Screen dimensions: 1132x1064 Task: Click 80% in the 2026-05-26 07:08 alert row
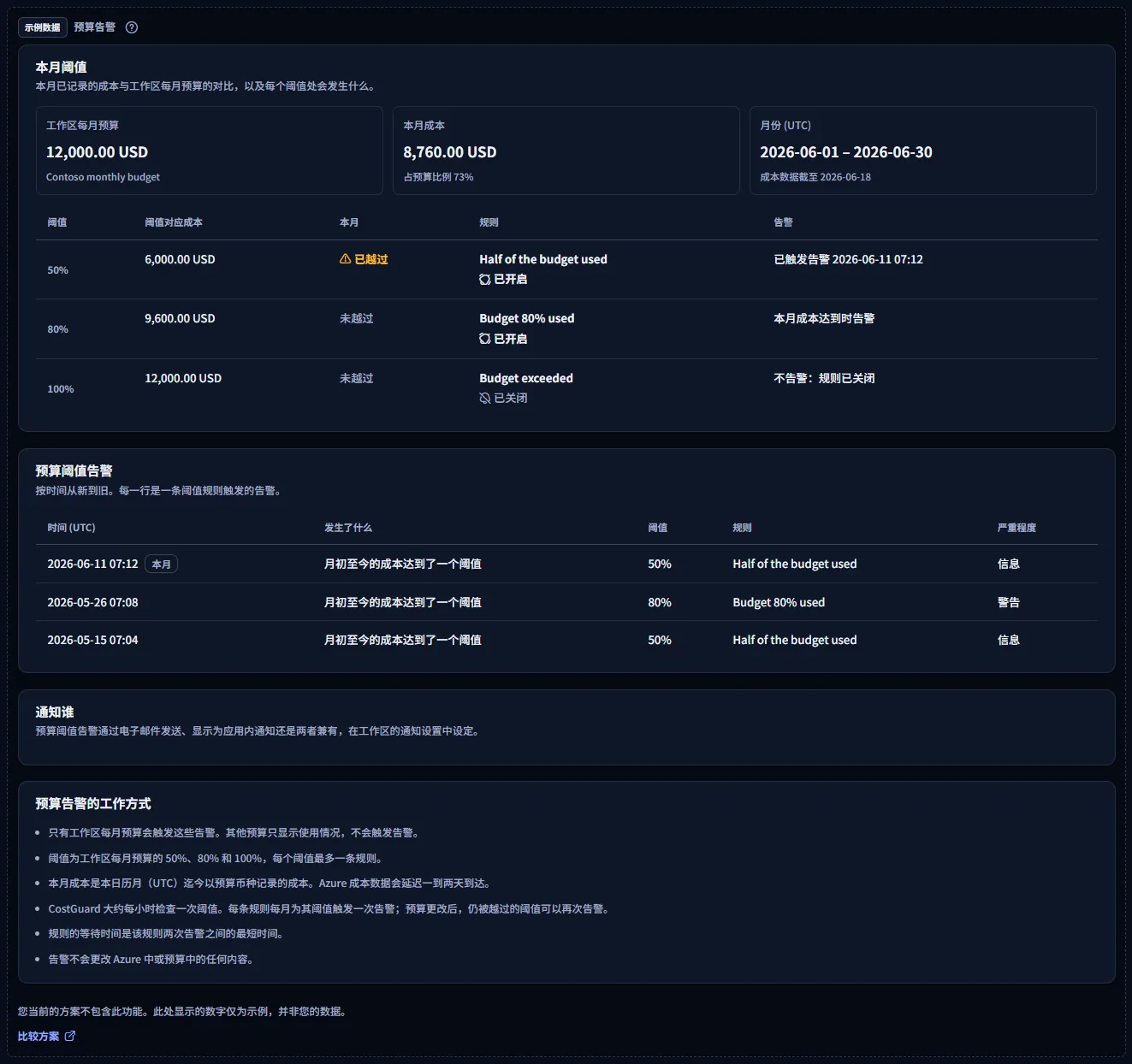(x=660, y=602)
